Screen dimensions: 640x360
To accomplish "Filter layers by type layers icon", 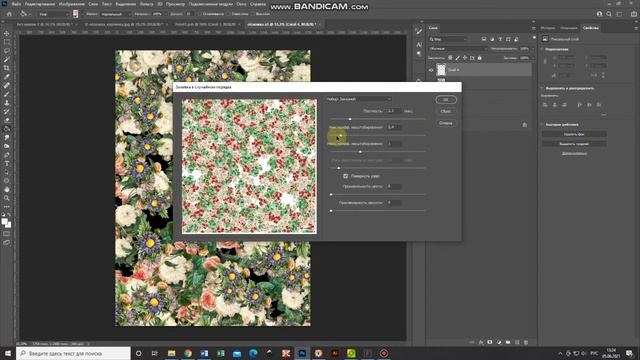I will click(x=500, y=39).
